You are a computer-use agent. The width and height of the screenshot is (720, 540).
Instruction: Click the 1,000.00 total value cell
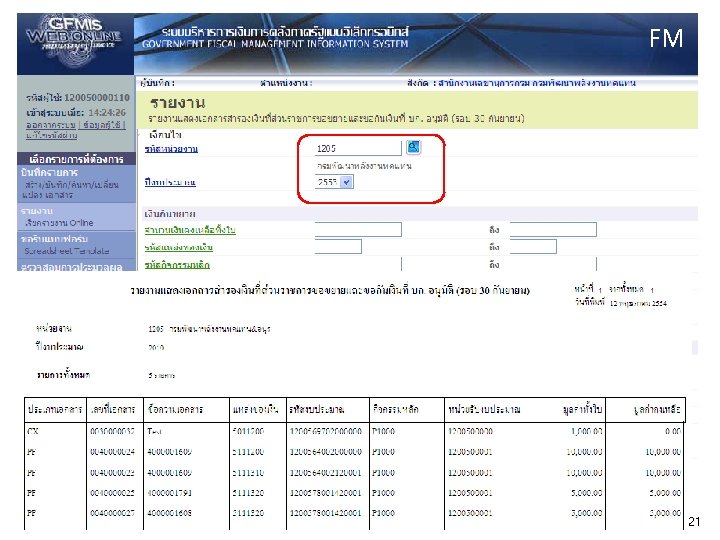586,431
